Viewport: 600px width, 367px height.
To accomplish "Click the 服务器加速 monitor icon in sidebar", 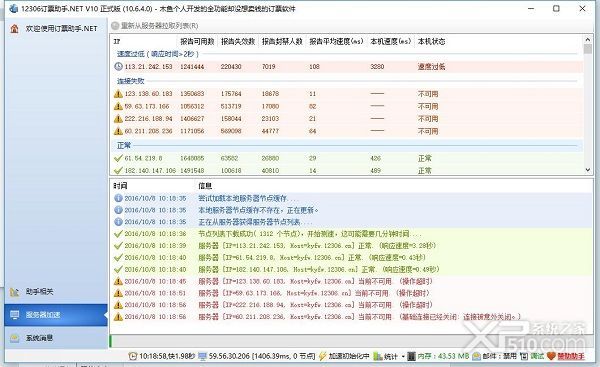I will tap(15, 315).
